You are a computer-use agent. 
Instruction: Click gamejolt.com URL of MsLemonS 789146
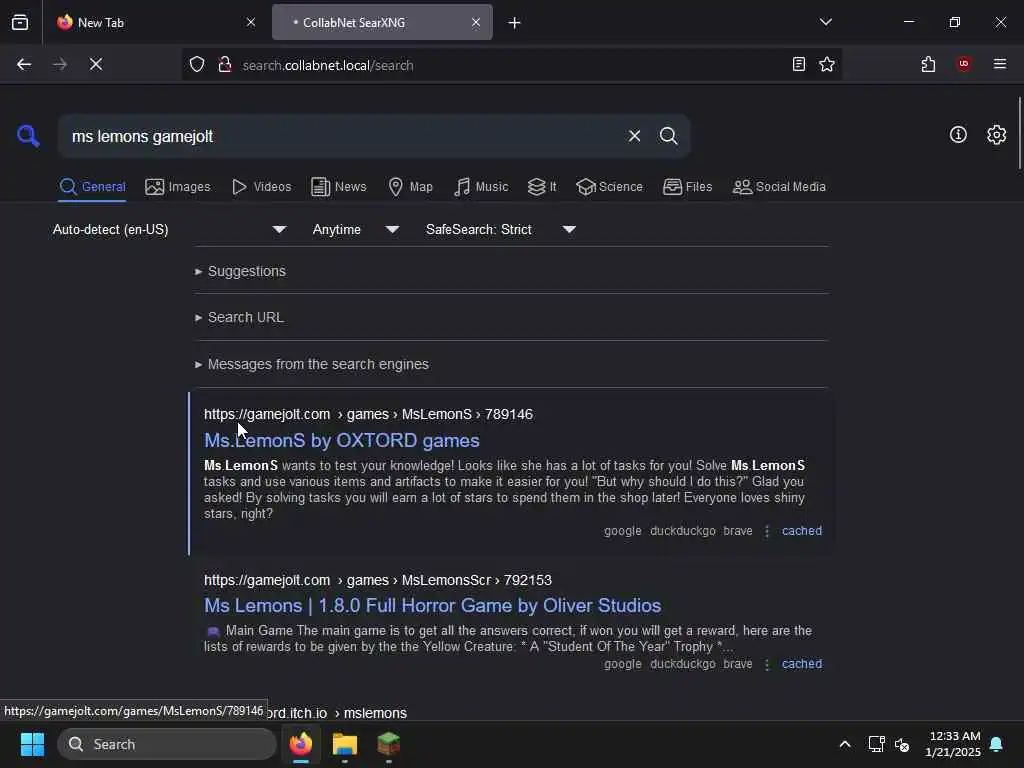click(368, 415)
